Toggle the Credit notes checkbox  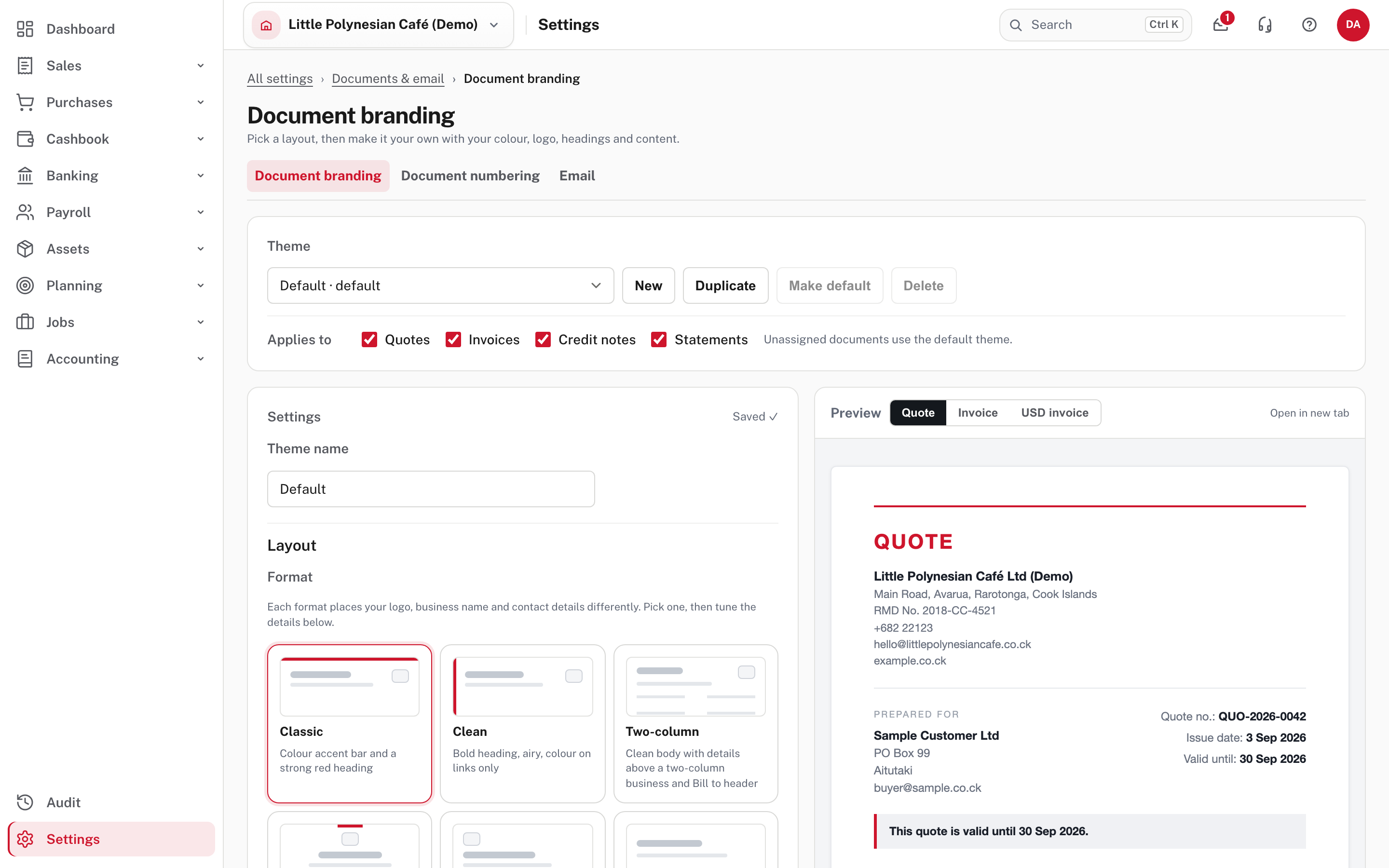(543, 340)
